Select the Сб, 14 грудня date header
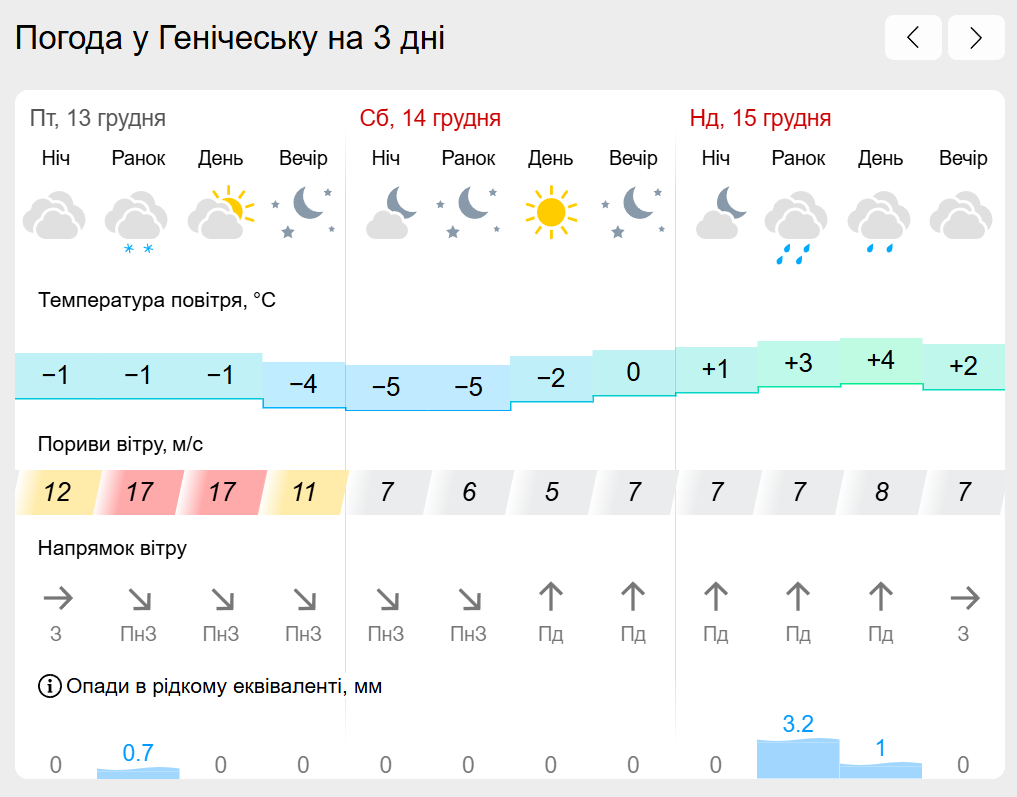The height and width of the screenshot is (797, 1017). 430,118
